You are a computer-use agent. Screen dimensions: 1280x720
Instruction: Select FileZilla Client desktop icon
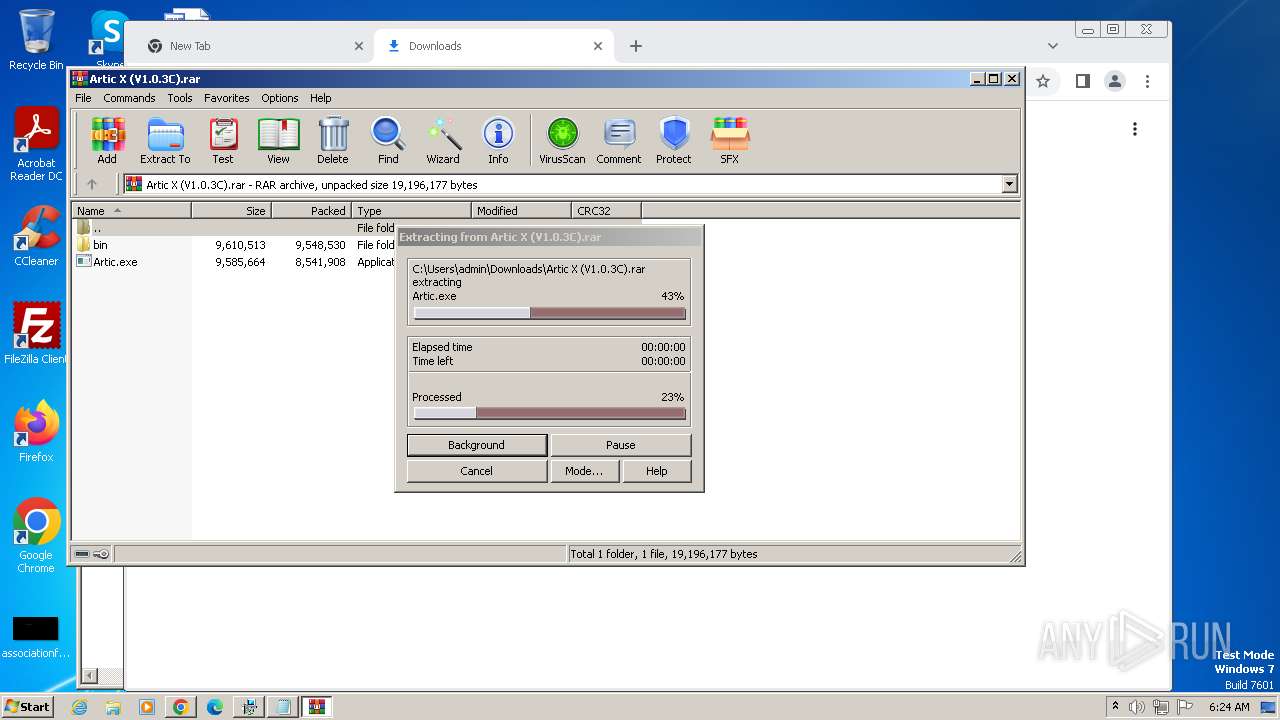[x=36, y=334]
